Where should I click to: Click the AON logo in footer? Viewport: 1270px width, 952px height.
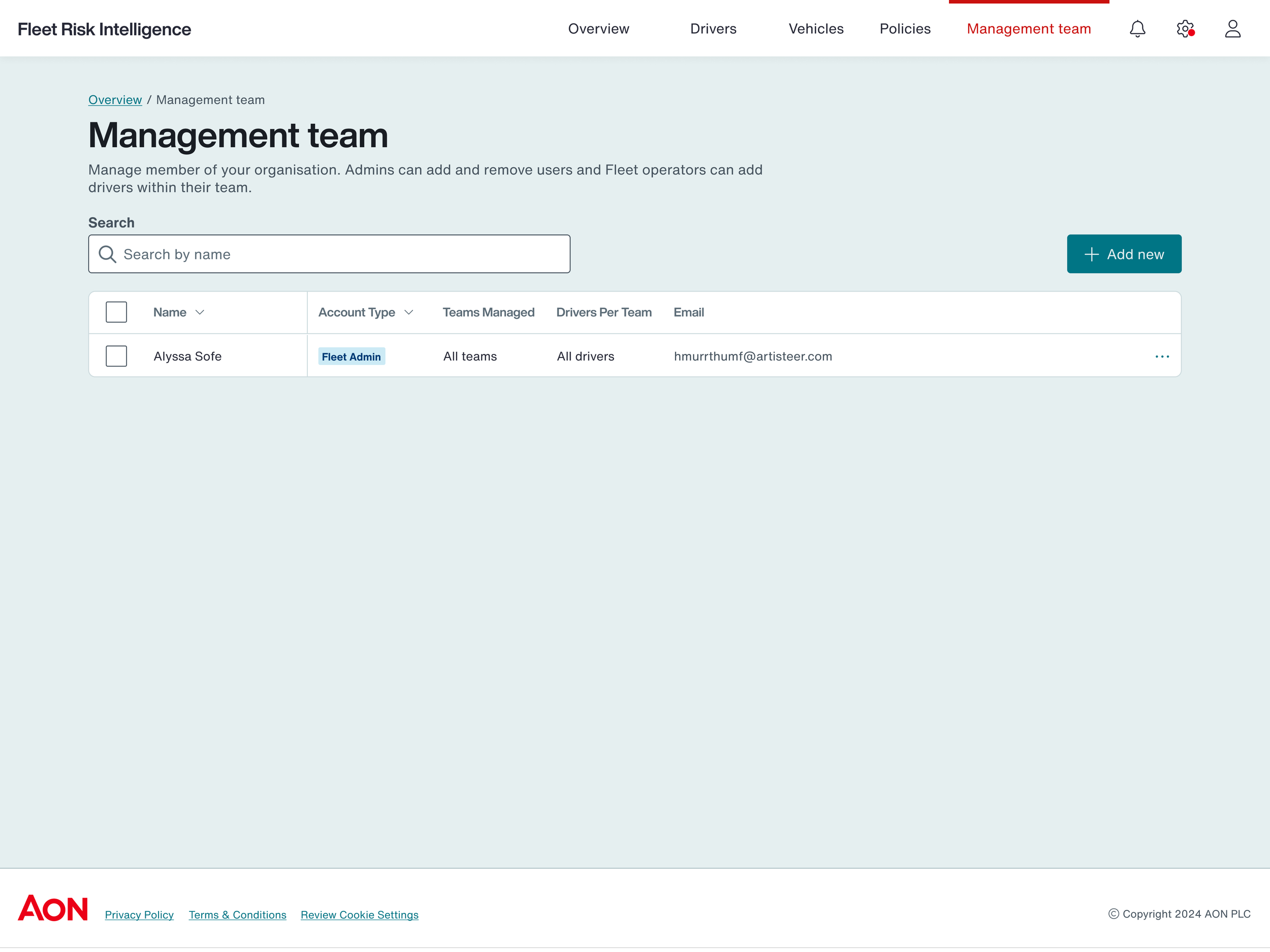[x=53, y=908]
